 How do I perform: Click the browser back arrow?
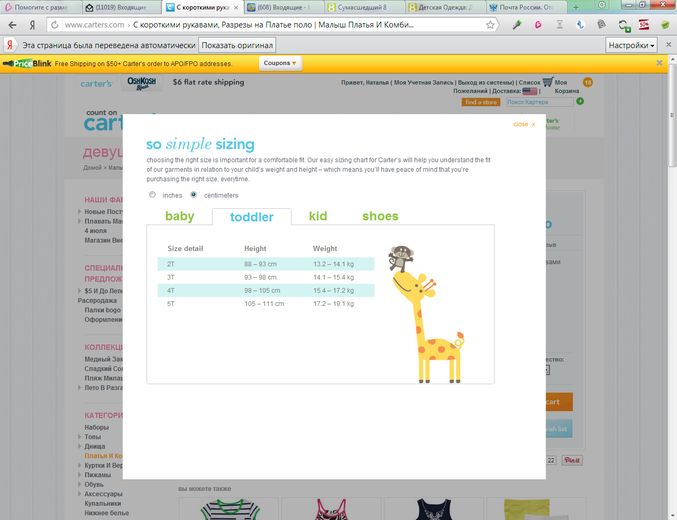tap(12, 25)
